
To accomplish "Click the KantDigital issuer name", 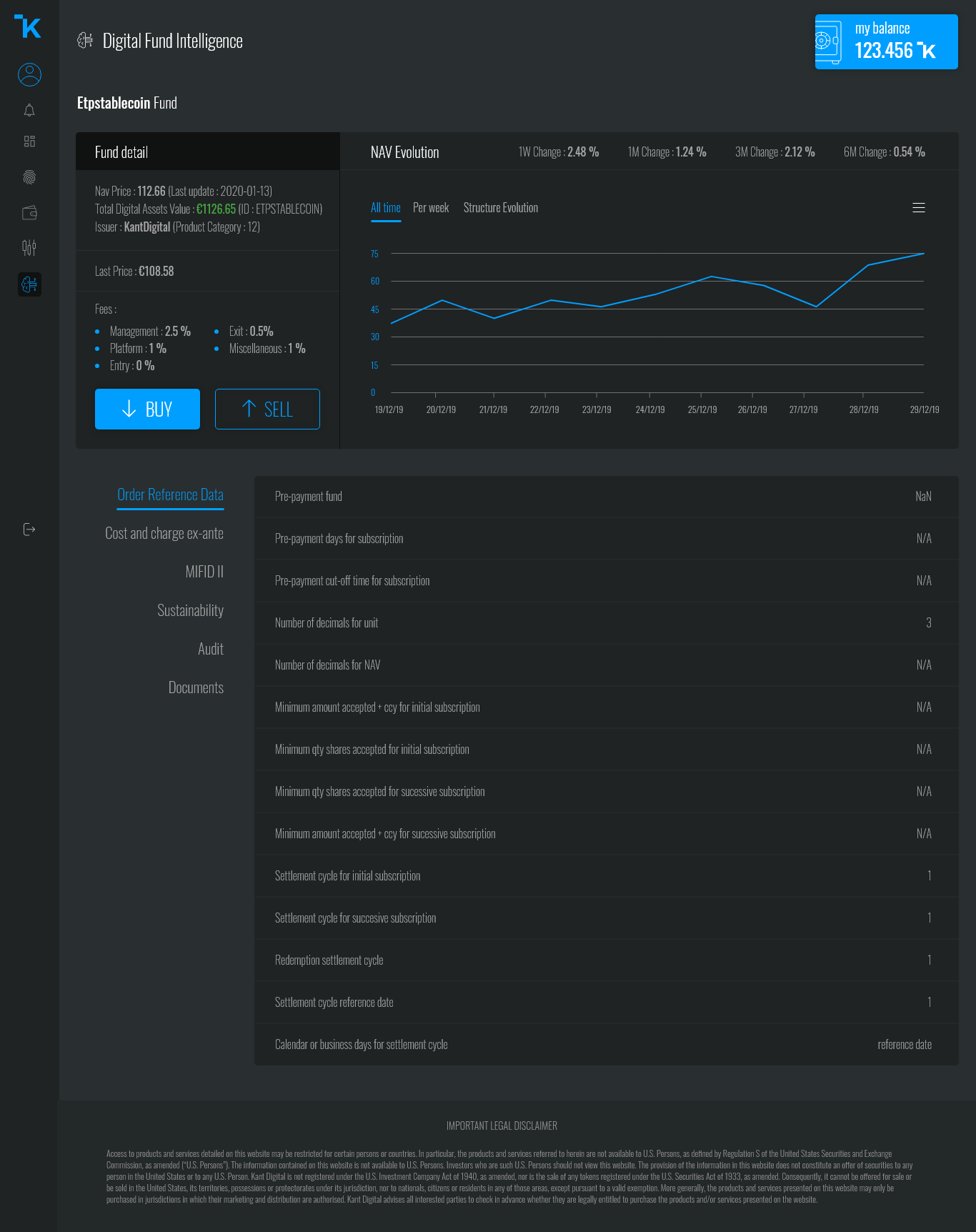I will [x=147, y=227].
